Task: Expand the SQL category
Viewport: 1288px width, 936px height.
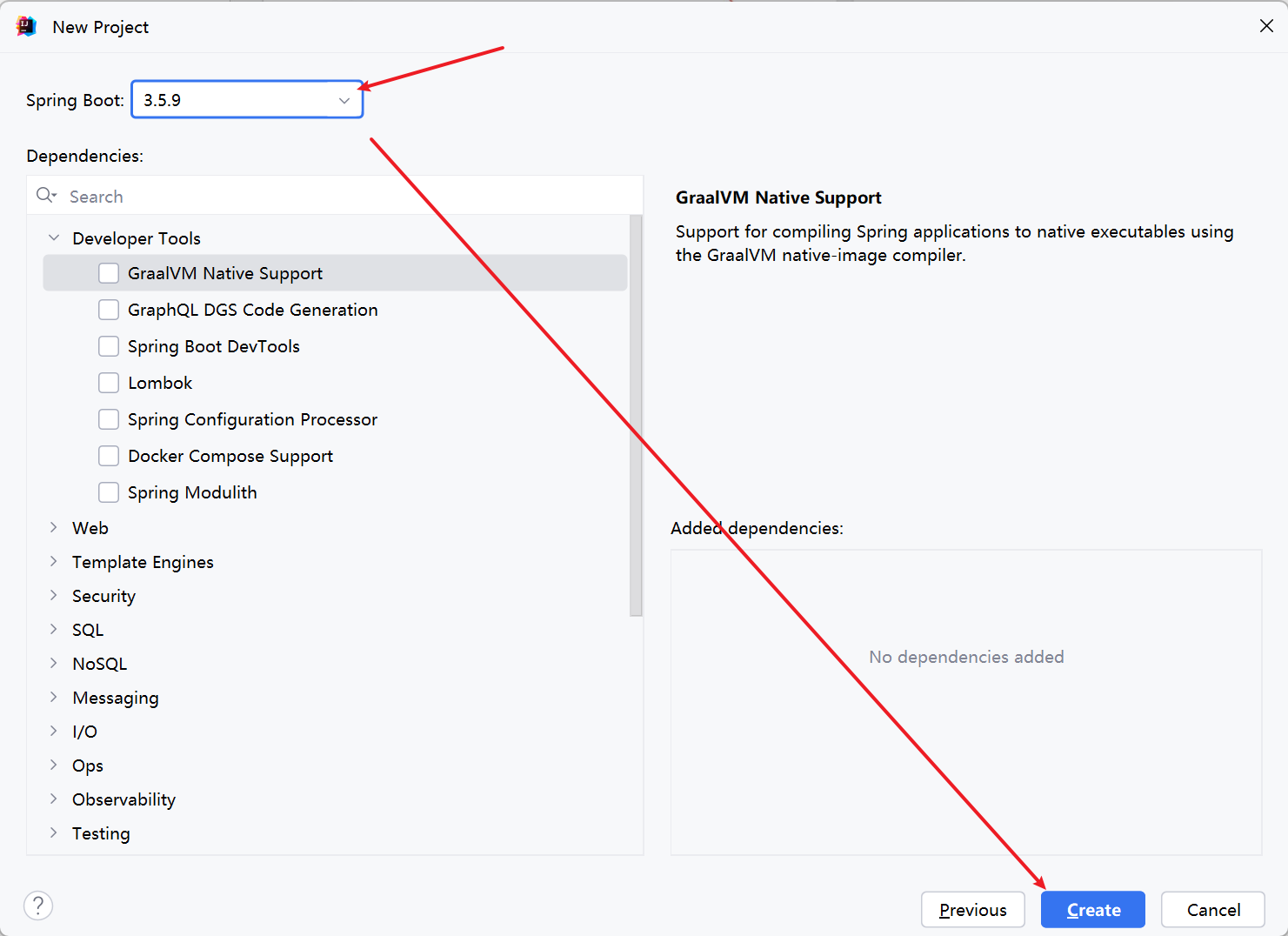Action: pyautogui.click(x=54, y=630)
